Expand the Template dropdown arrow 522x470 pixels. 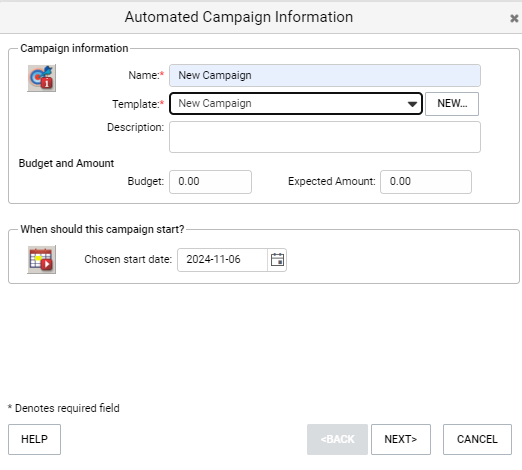[x=412, y=104]
